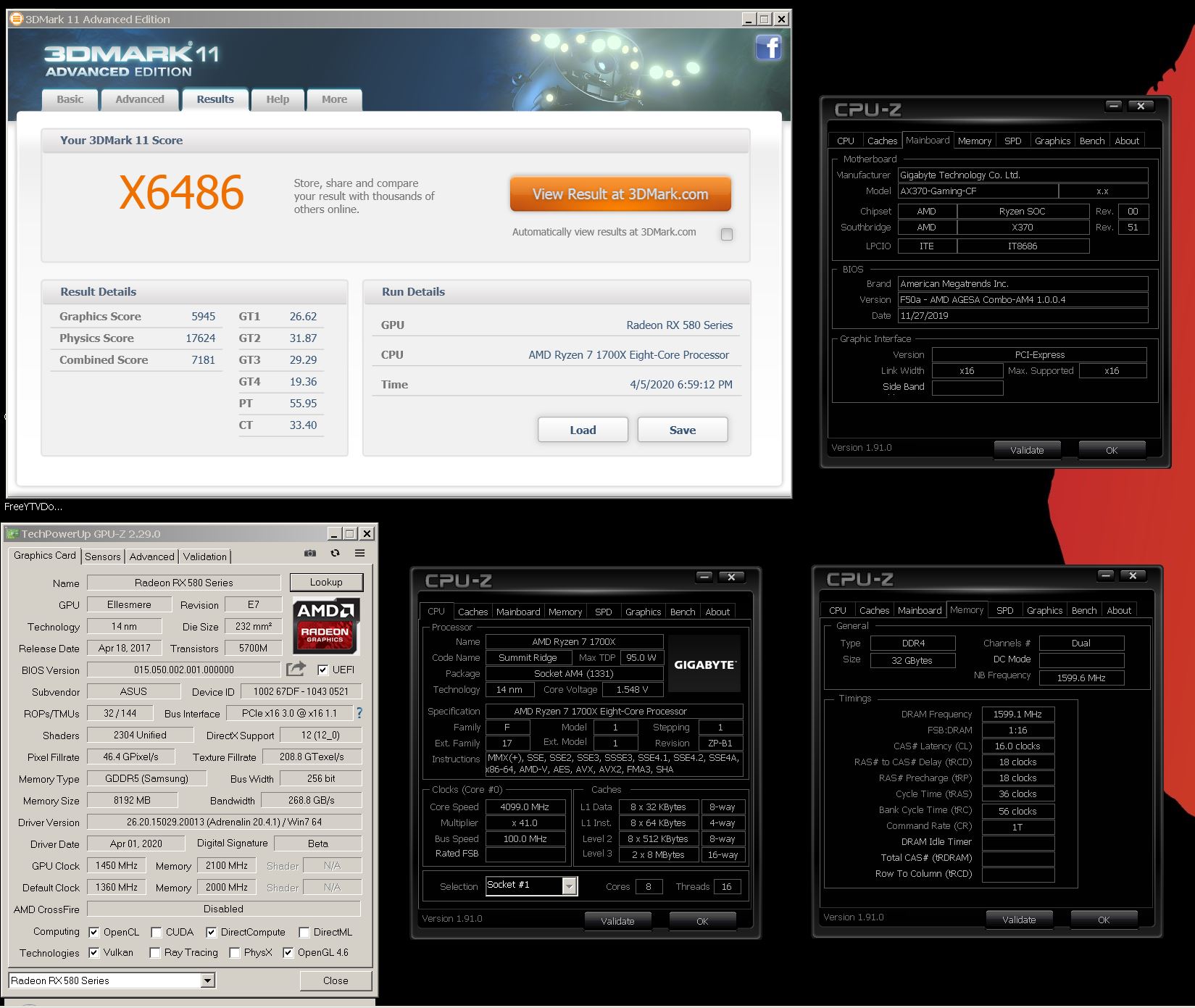1195x1008 pixels.
Task: Open the Validation tab in GPU-Z
Action: coord(204,557)
